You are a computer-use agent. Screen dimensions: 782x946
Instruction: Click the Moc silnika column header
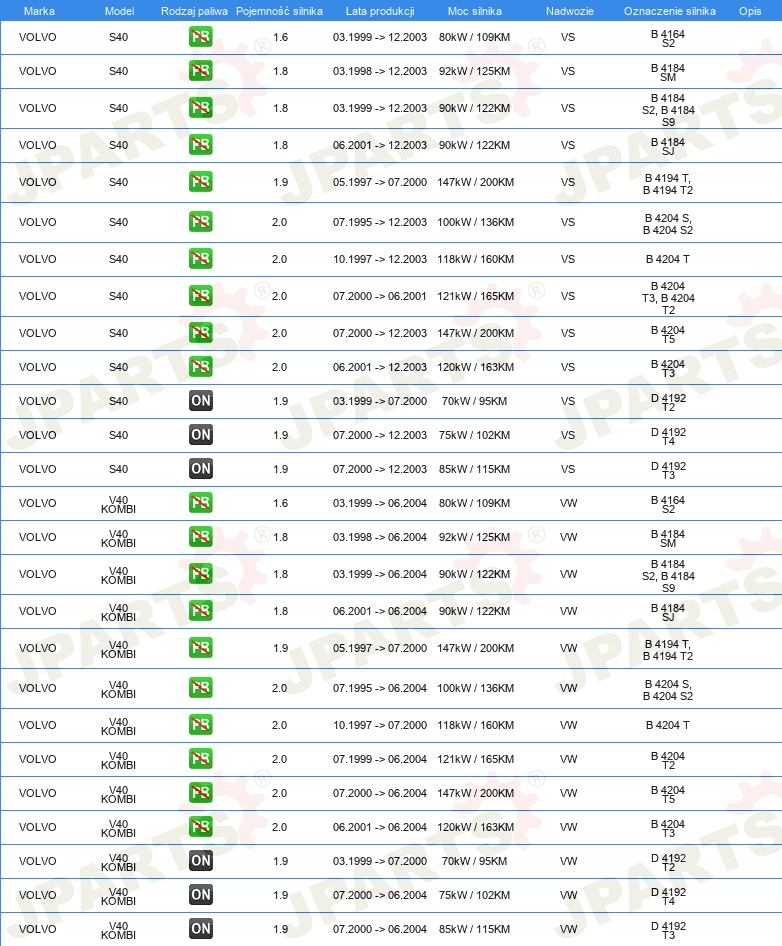click(x=475, y=11)
